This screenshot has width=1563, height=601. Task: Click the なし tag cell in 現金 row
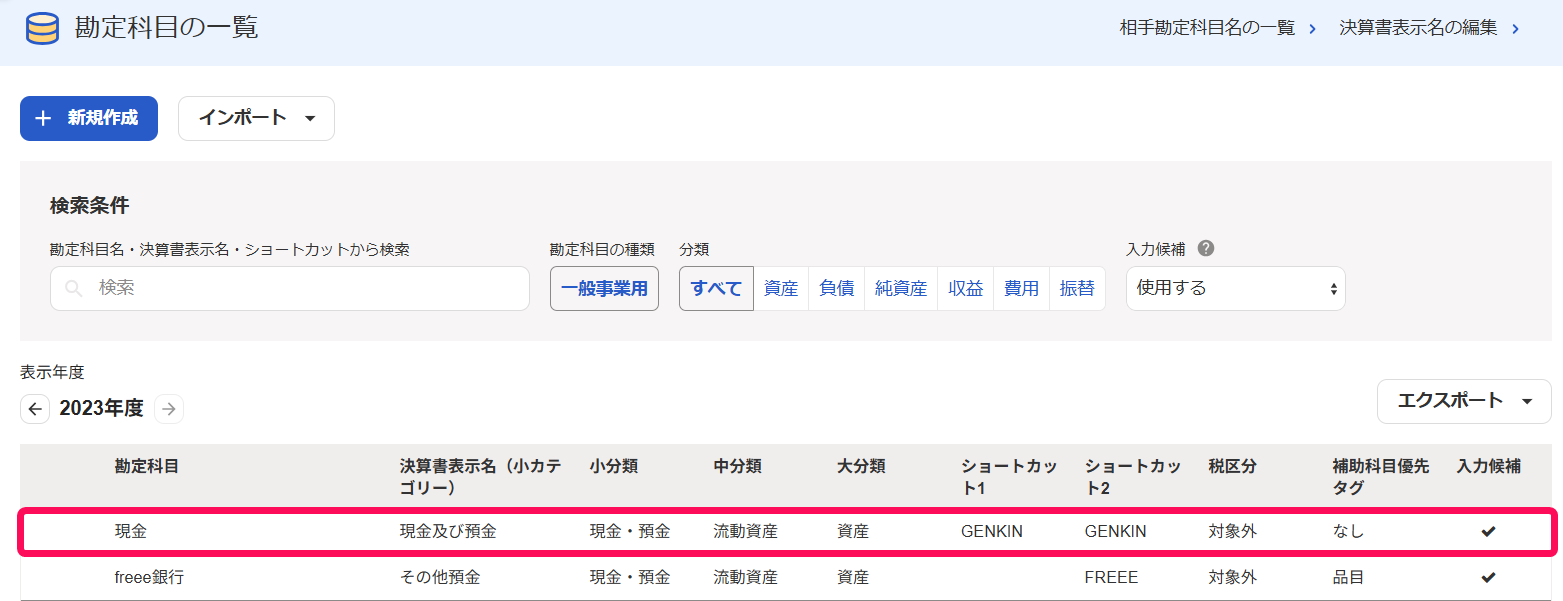[1348, 532]
